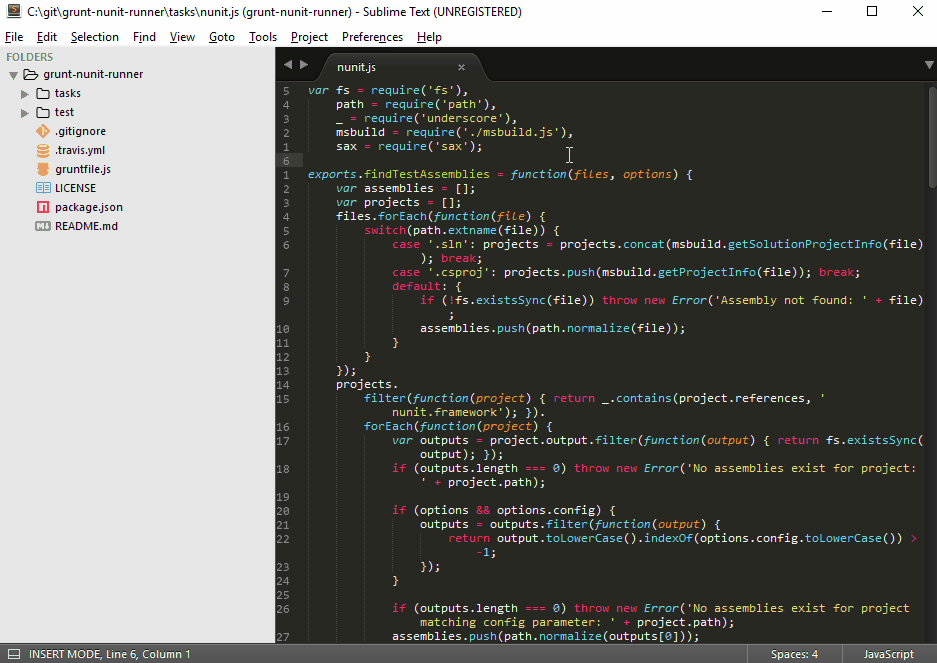Viewport: 937px width, 663px height.
Task: Open the Project menu
Action: 309,37
